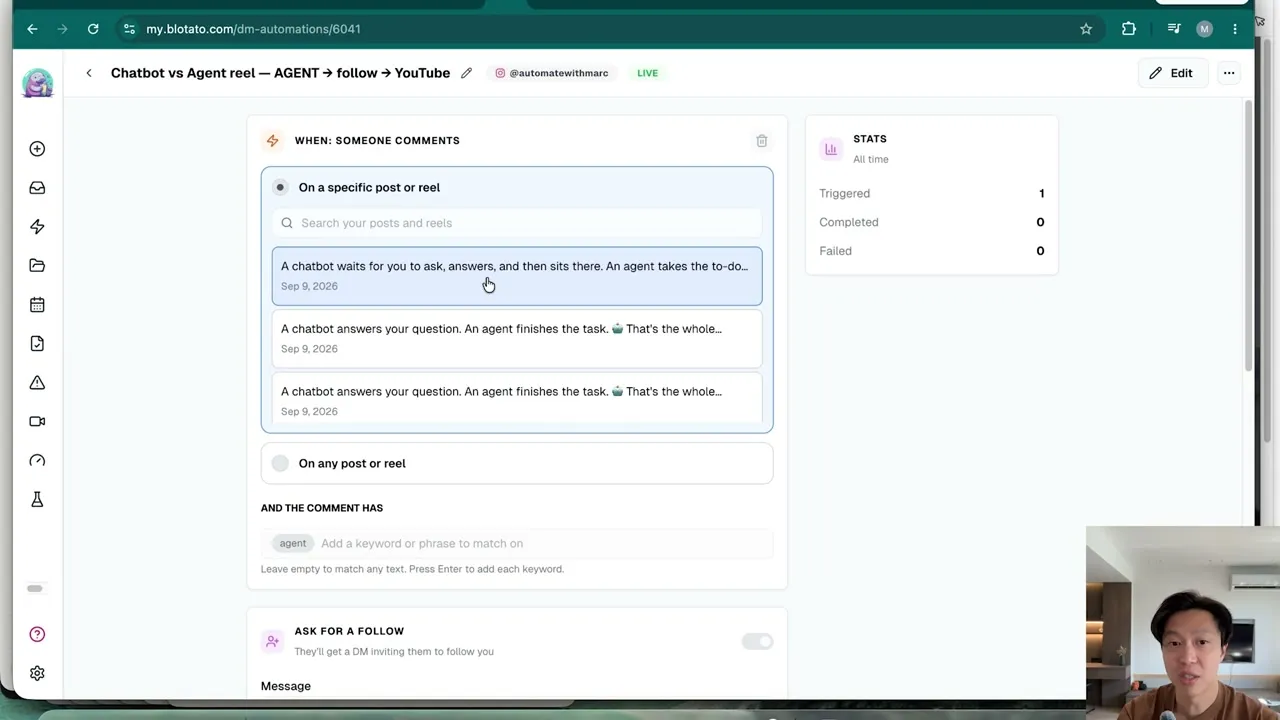This screenshot has width=1280, height=720.
Task: Click the ASK FOR A FOLLOW heading
Action: coord(349,631)
